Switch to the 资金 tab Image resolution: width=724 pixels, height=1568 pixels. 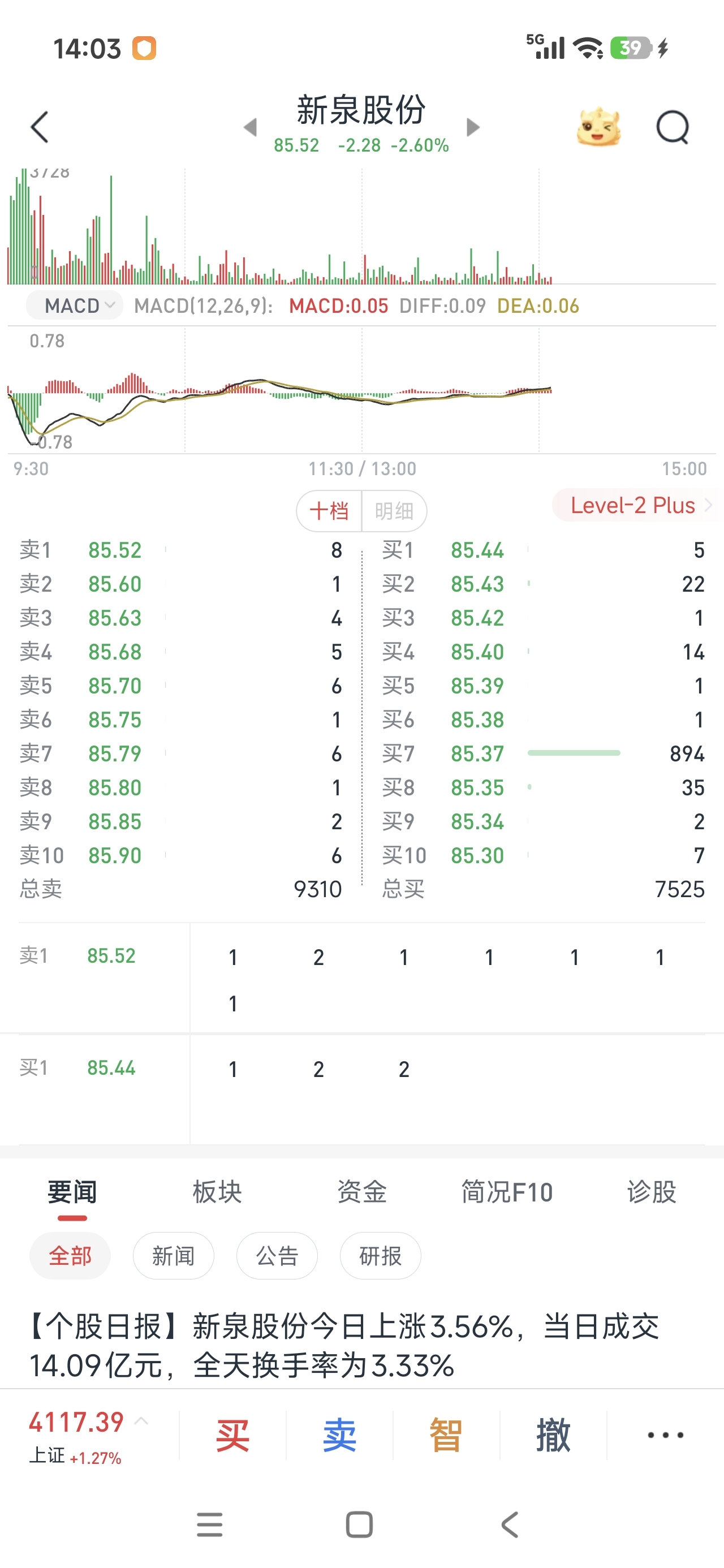[361, 1192]
